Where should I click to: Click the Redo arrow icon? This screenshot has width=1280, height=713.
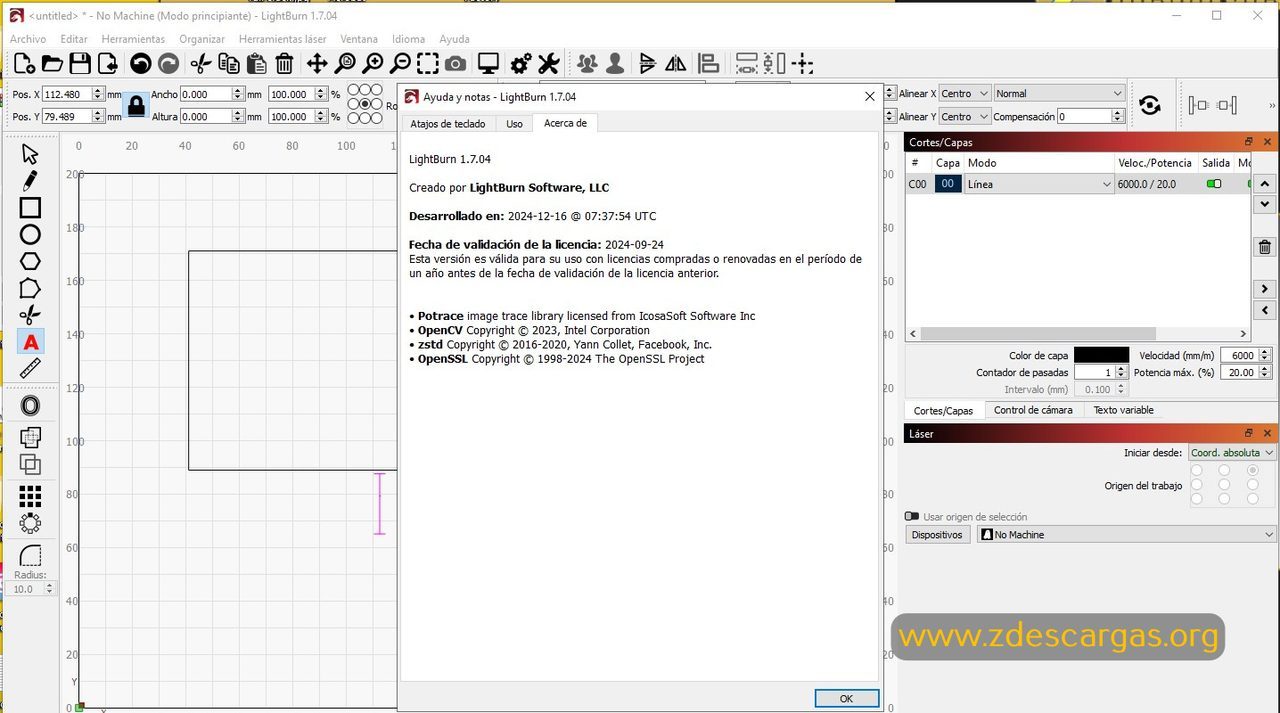point(169,64)
